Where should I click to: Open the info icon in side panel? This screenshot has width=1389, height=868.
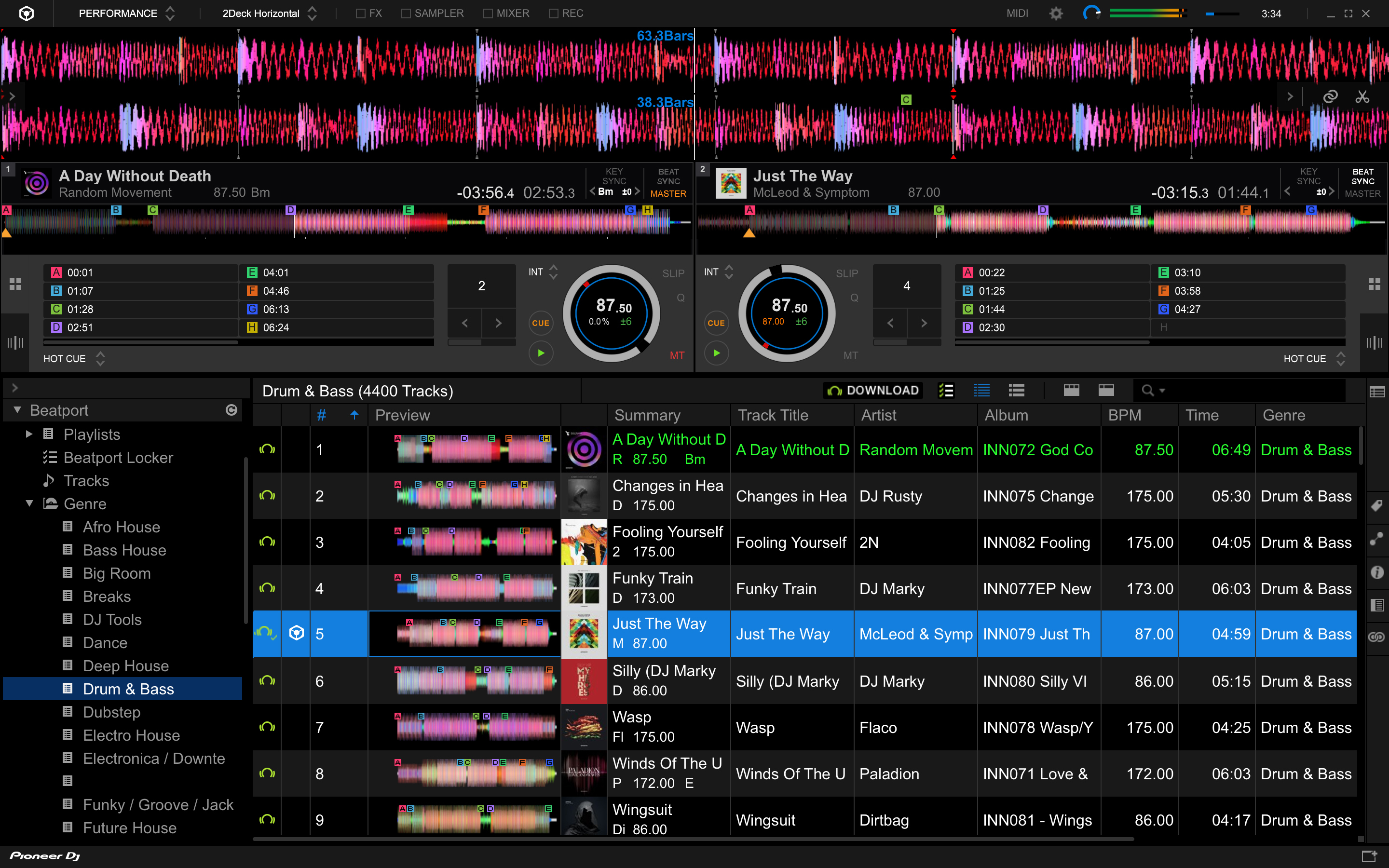1377,572
